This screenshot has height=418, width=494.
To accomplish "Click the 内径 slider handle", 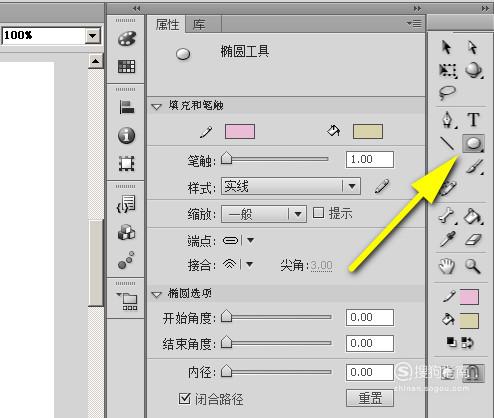I will coord(226,371).
